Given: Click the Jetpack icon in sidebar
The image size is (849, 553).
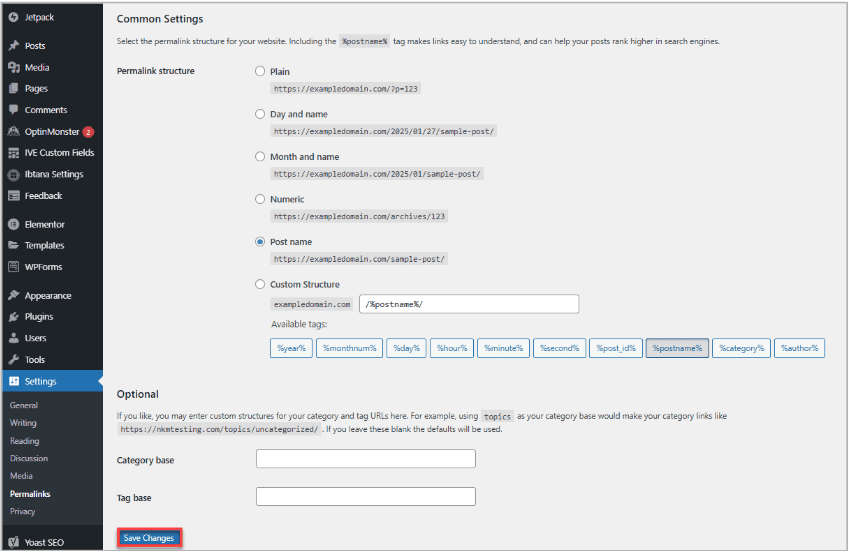Looking at the screenshot, I should tap(14, 17).
